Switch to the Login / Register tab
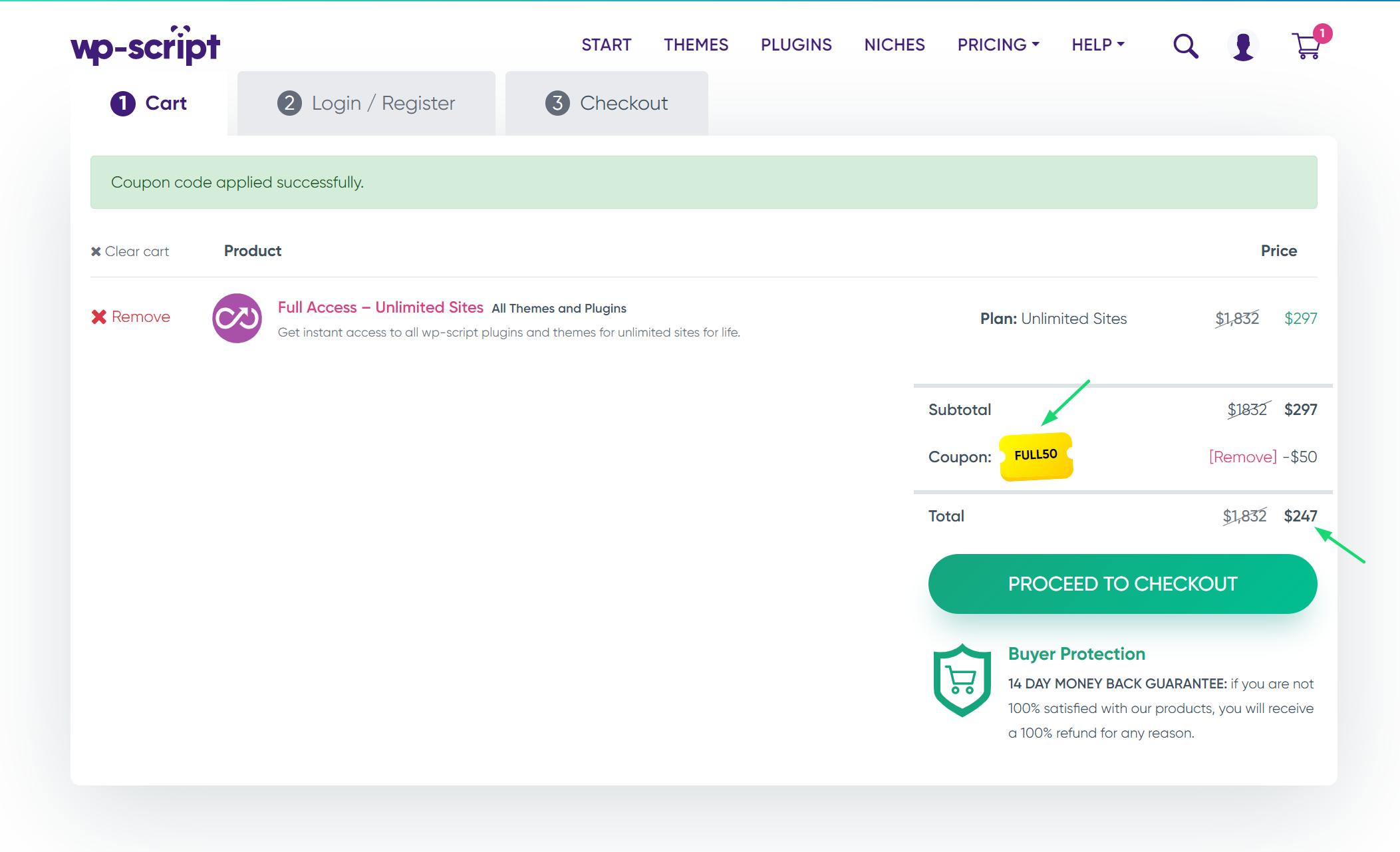 [x=366, y=103]
